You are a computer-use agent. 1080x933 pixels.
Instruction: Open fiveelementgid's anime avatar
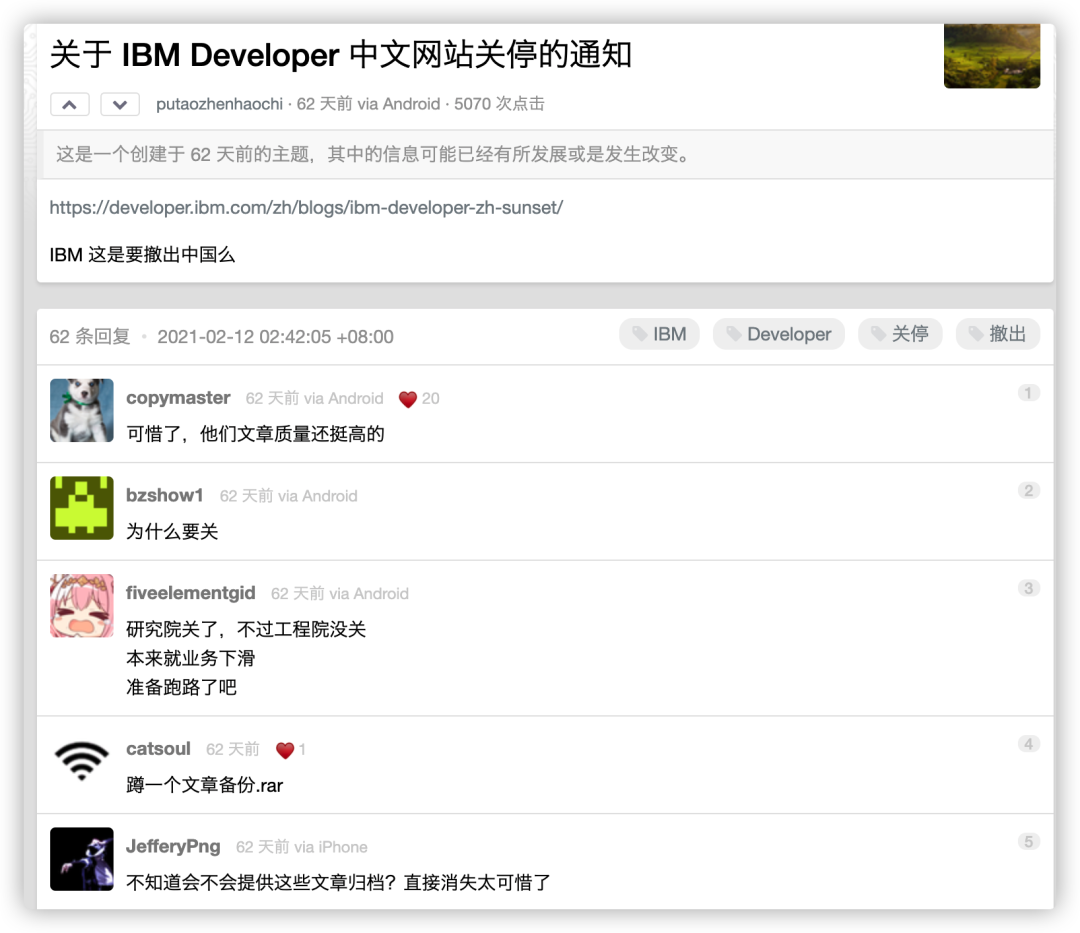click(82, 606)
